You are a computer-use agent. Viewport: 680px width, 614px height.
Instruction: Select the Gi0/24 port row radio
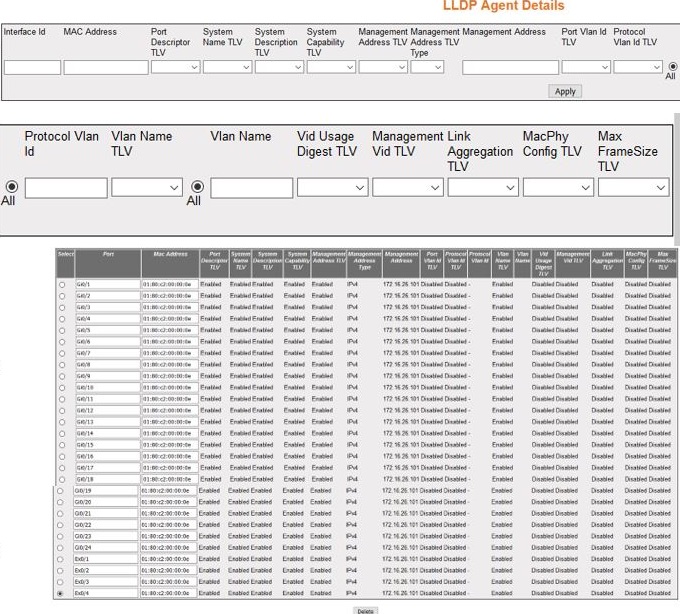coord(62,548)
